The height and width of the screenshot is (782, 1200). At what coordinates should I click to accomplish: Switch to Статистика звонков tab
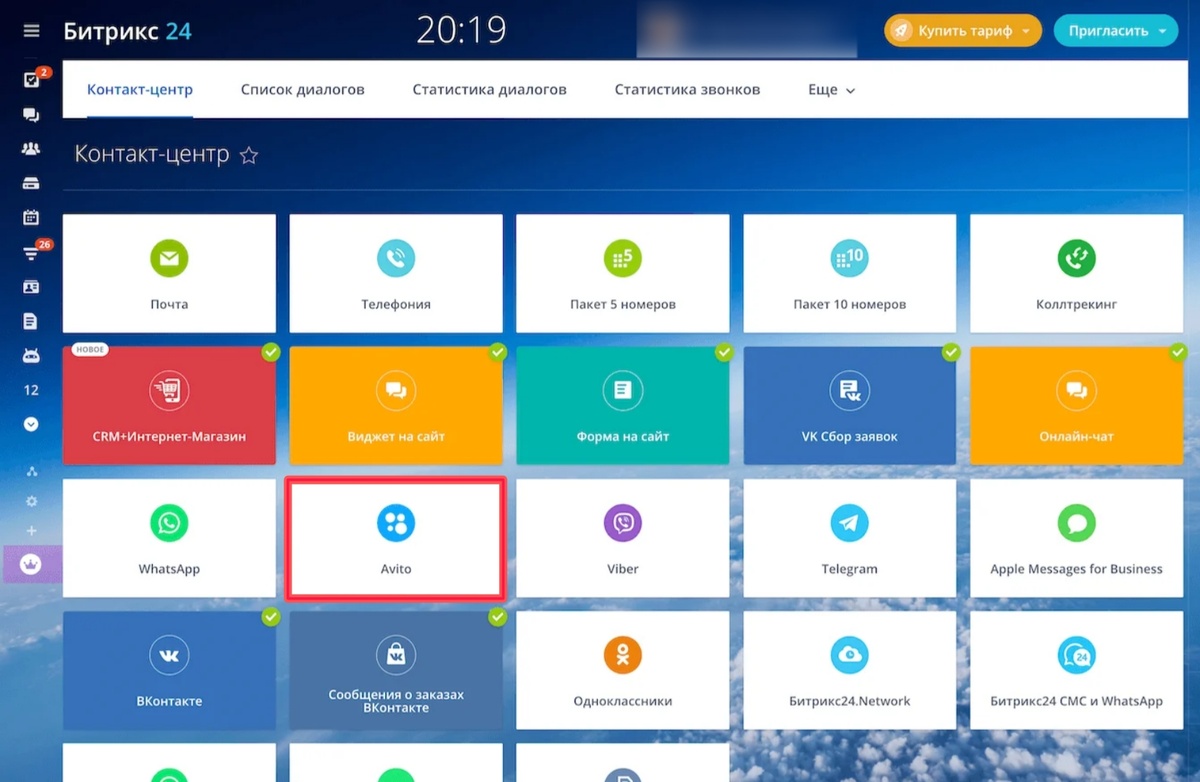point(687,90)
